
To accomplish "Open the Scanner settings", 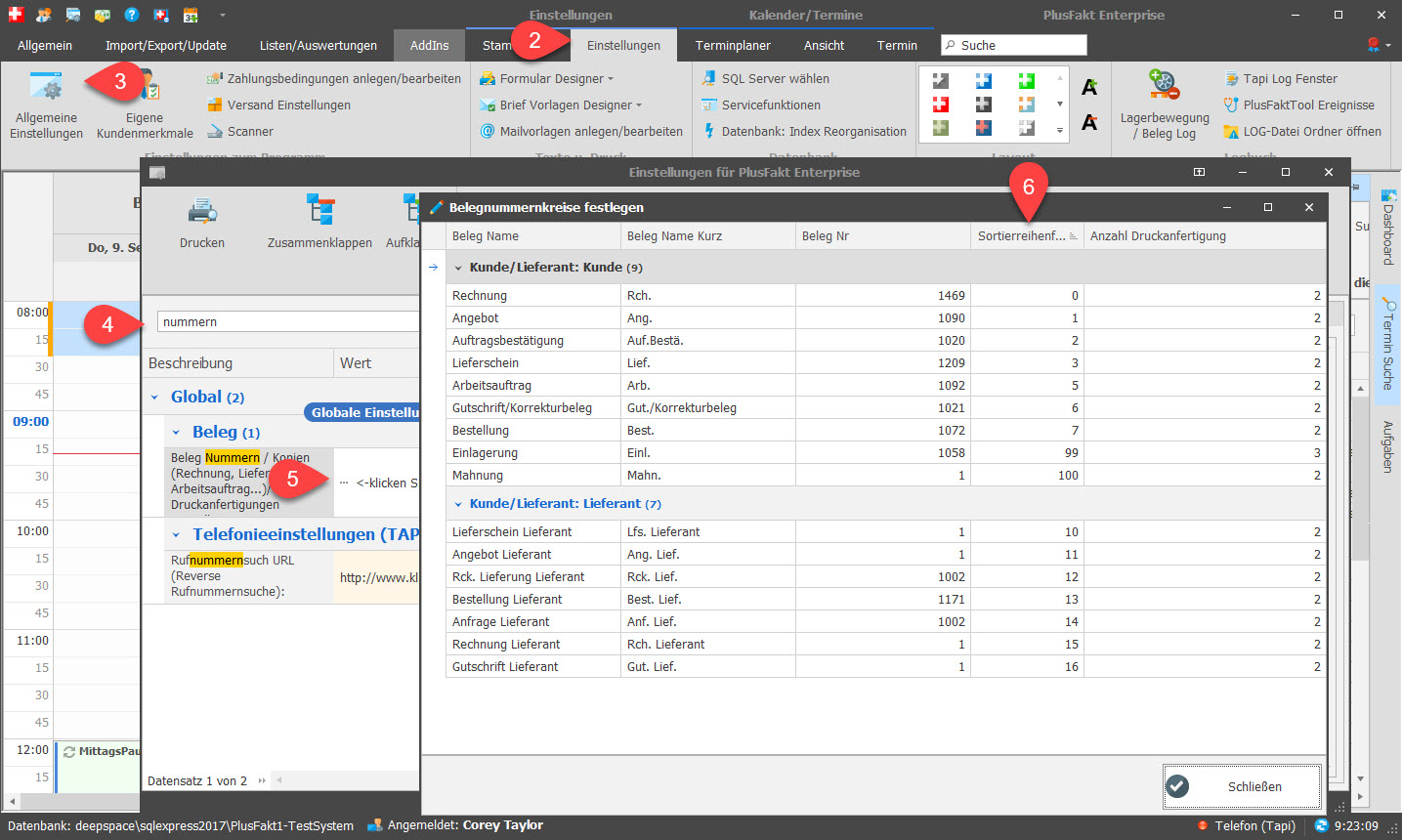I will (x=239, y=131).
